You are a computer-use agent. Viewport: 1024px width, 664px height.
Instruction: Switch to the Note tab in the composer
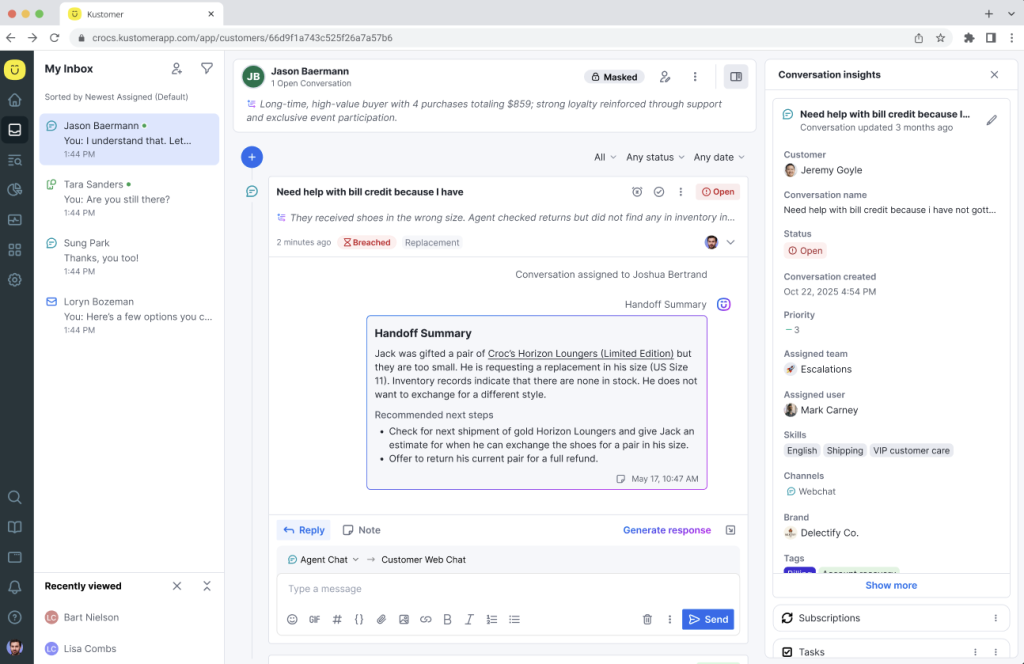pyautogui.click(x=361, y=529)
